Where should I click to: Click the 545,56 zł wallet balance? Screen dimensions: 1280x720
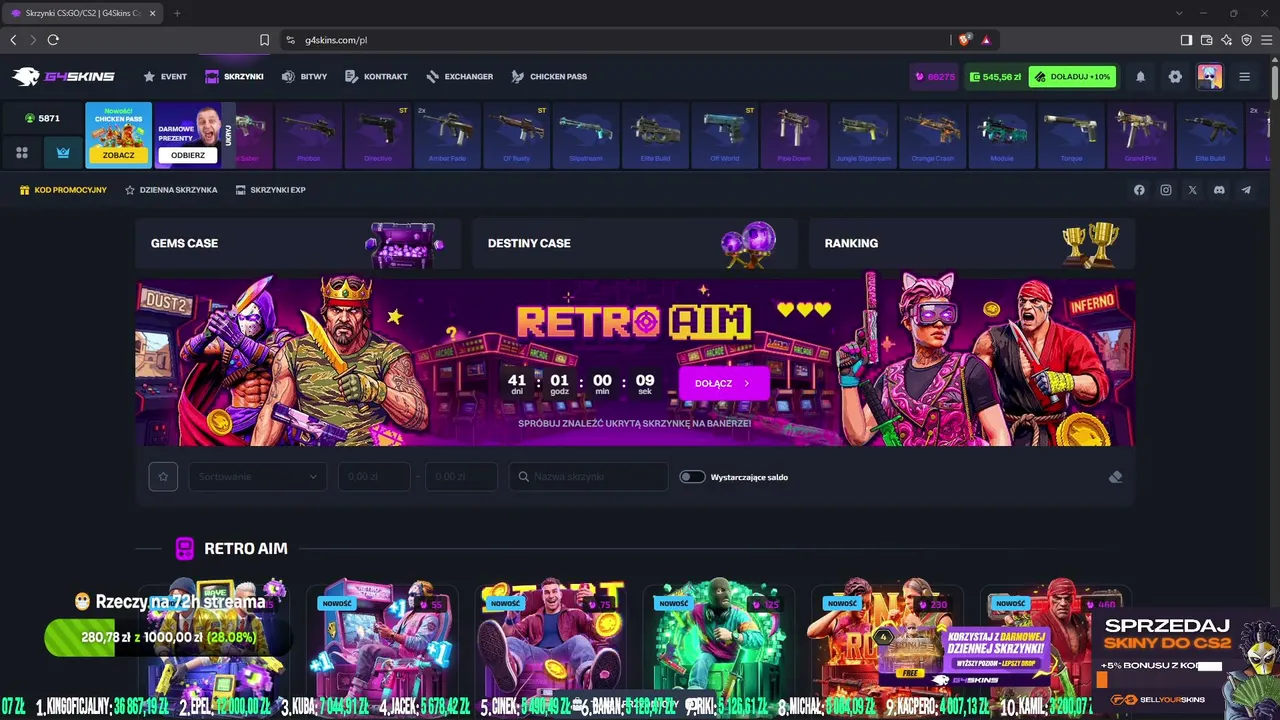coord(994,77)
